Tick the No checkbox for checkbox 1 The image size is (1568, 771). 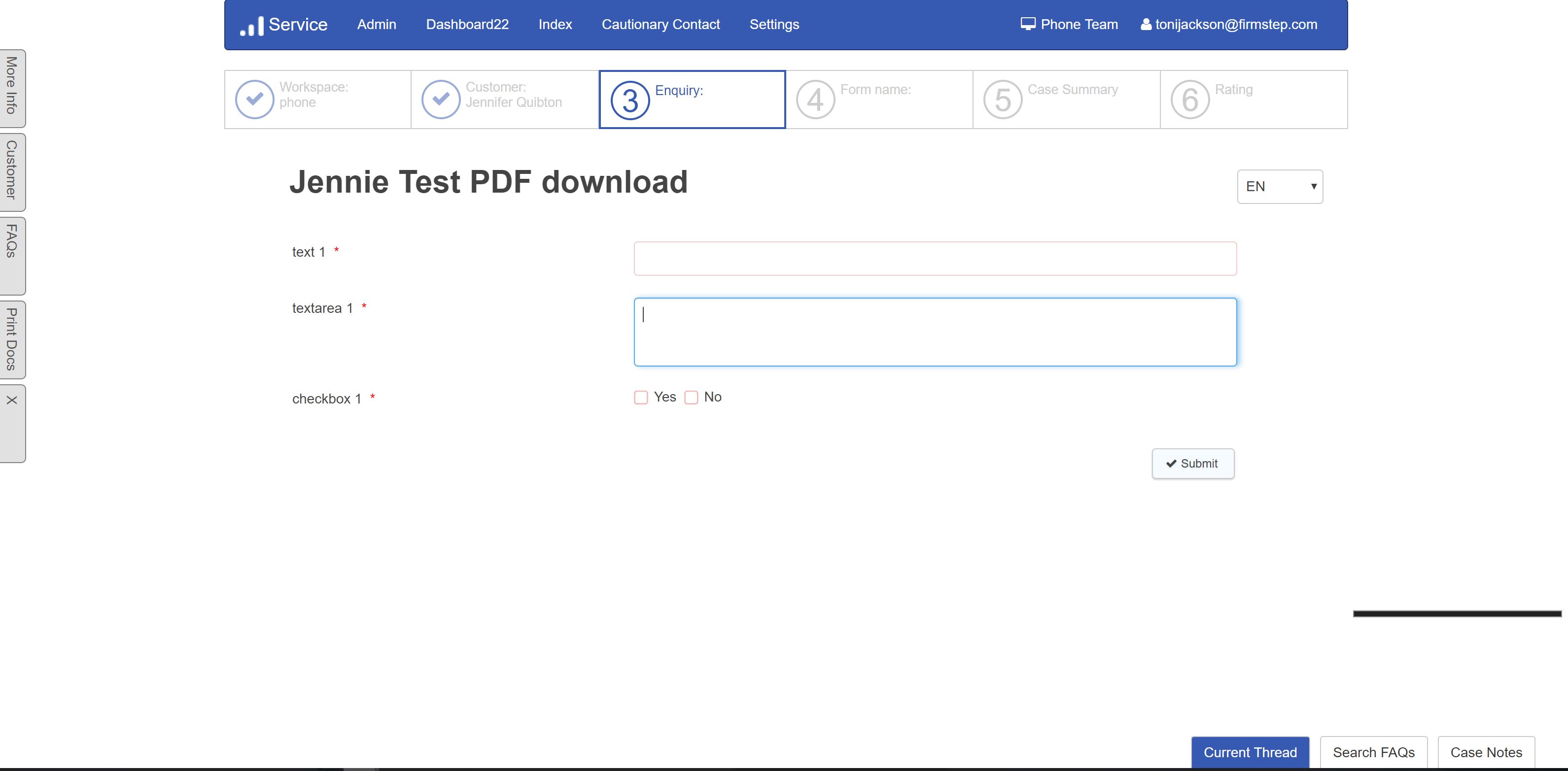coord(692,398)
